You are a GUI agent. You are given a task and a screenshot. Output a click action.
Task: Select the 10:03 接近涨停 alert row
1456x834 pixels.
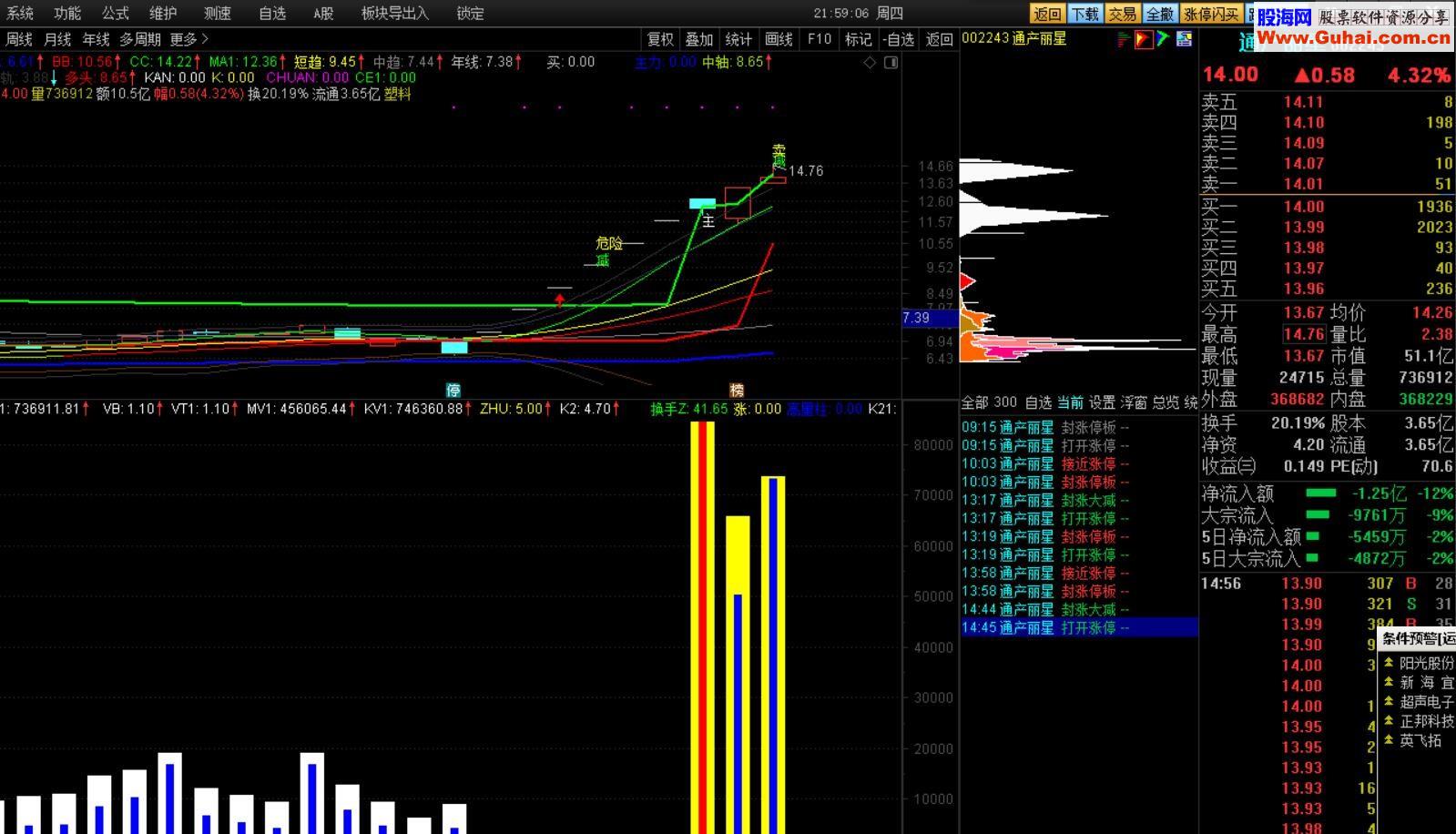tap(1079, 463)
